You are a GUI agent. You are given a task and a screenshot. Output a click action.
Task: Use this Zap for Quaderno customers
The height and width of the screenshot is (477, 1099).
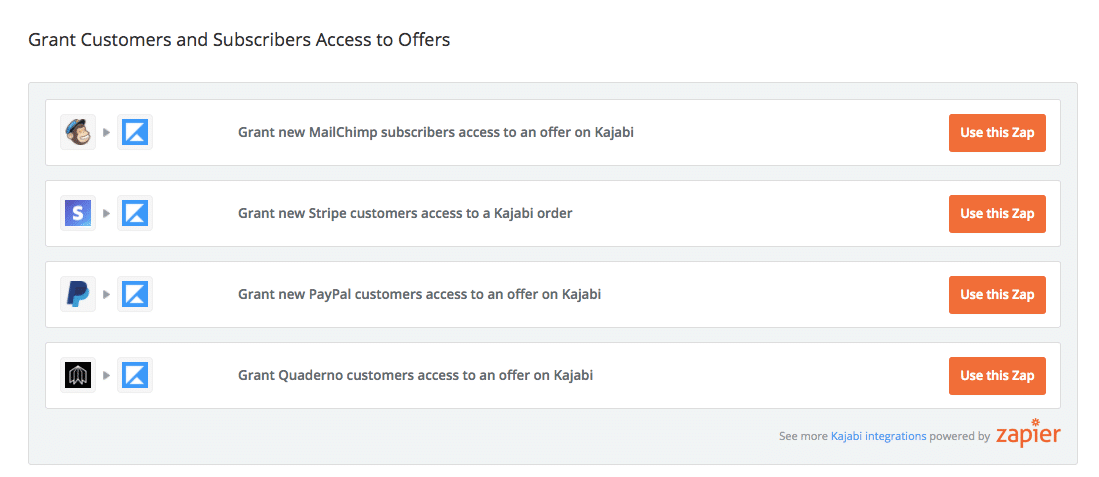[x=997, y=375]
